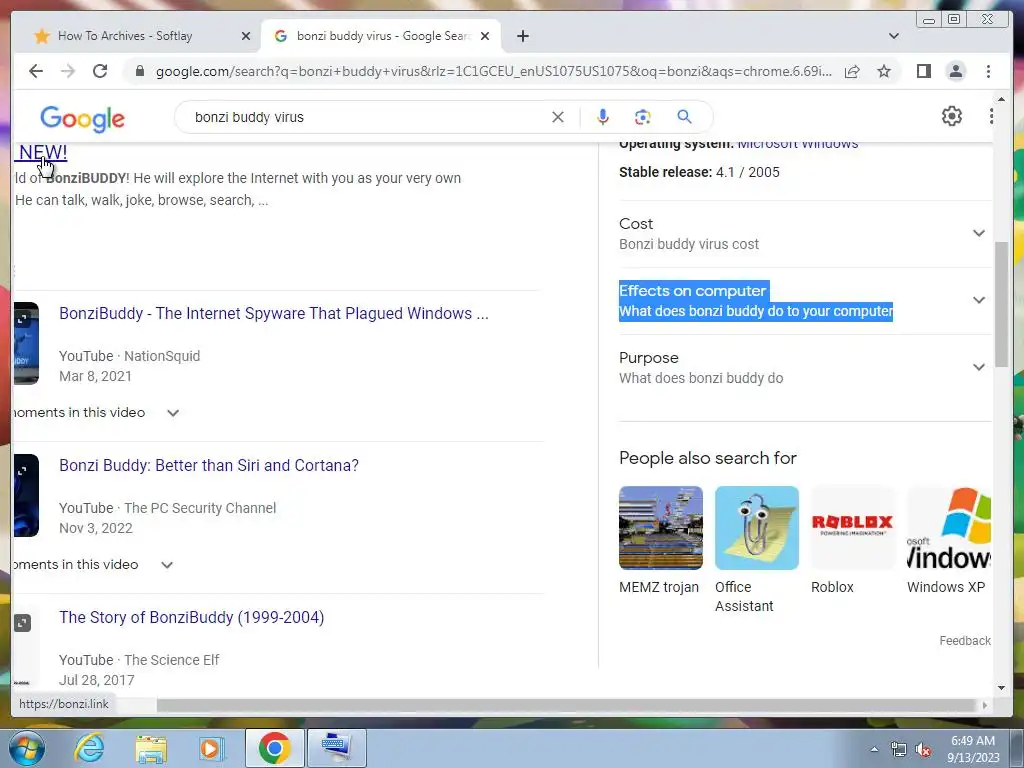Open the Chrome profile avatar
Viewport: 1024px width, 768px height.
(955, 71)
